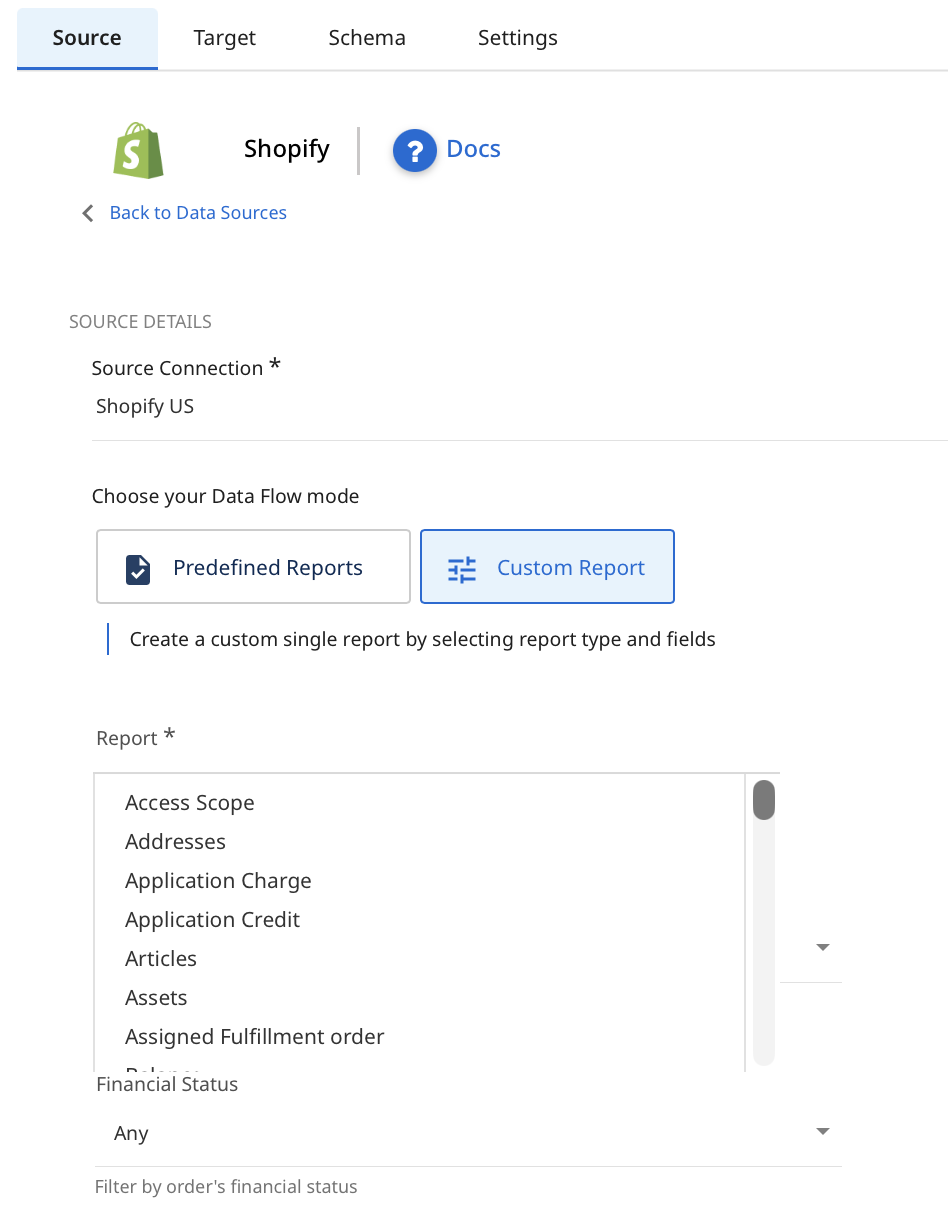948x1222 pixels.
Task: Choose Access Scope from report list
Action: [189, 803]
